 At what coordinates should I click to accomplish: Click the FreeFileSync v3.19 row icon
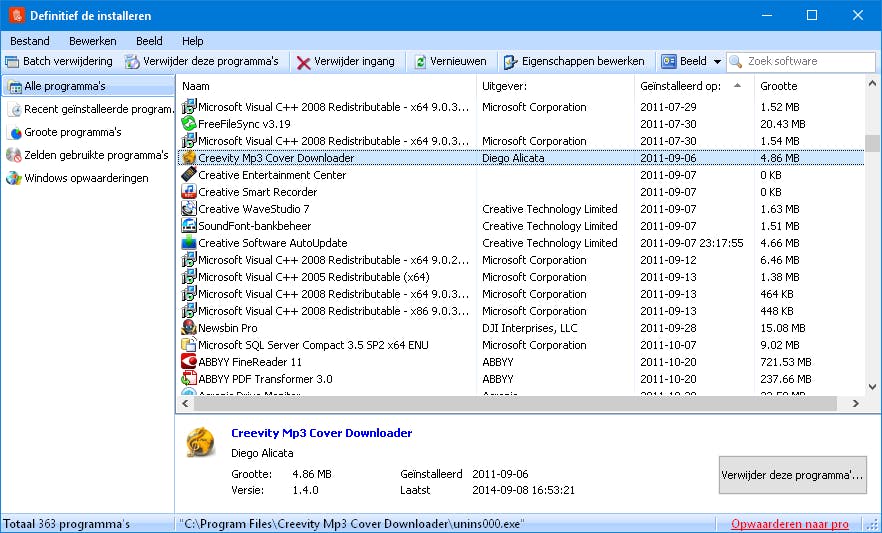(x=189, y=124)
